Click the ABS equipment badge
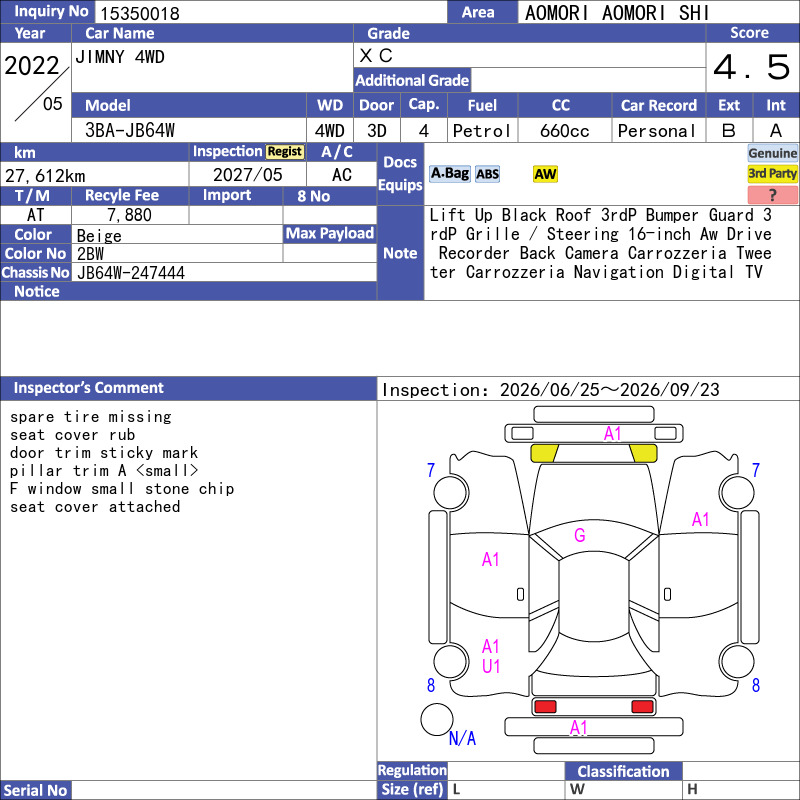800x800 pixels. (x=487, y=174)
